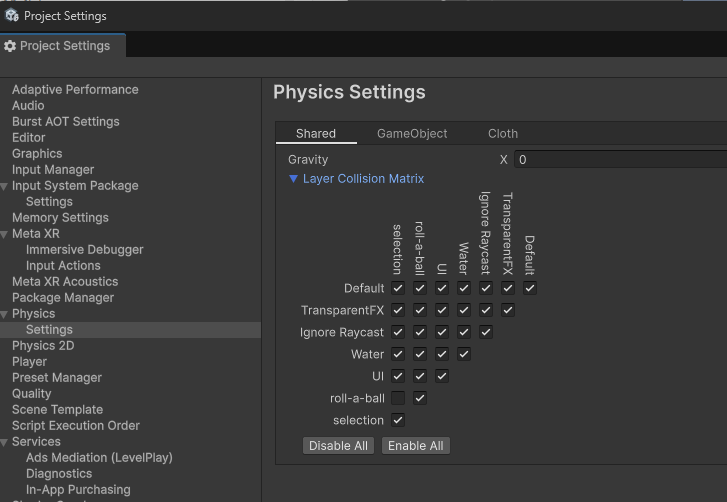Open Scene Template settings

(x=57, y=410)
